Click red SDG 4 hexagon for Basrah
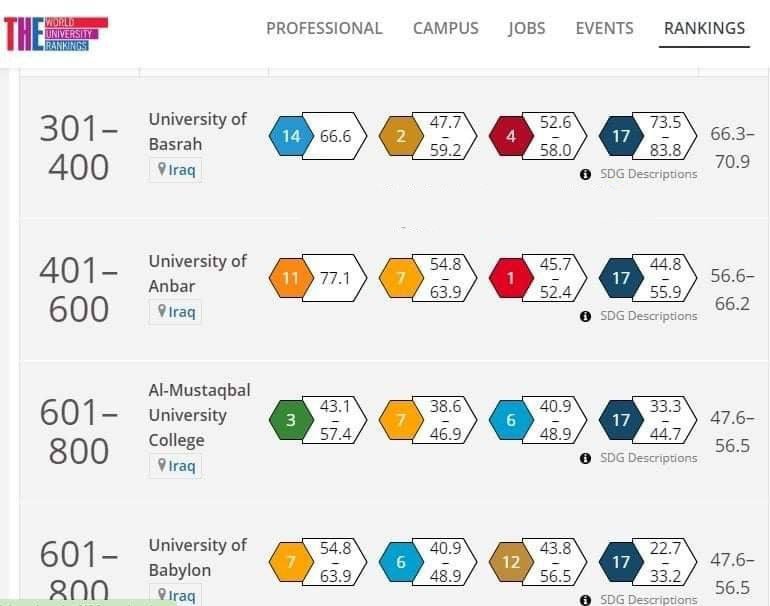The image size is (770, 606). point(511,137)
